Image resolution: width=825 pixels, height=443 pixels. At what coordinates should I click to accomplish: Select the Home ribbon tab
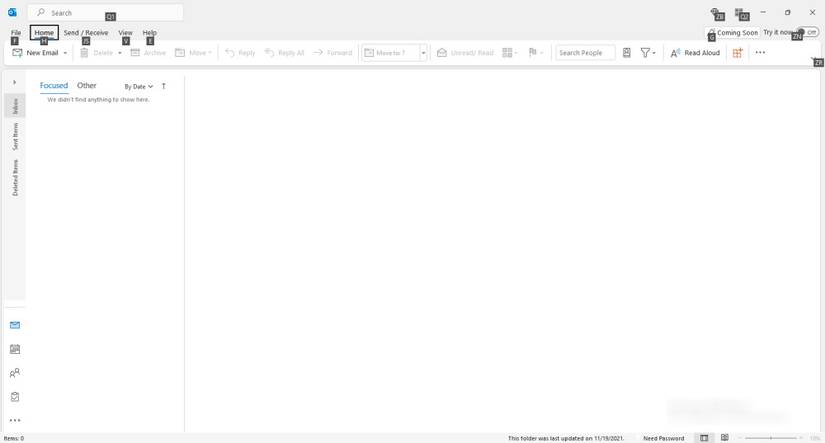click(44, 33)
